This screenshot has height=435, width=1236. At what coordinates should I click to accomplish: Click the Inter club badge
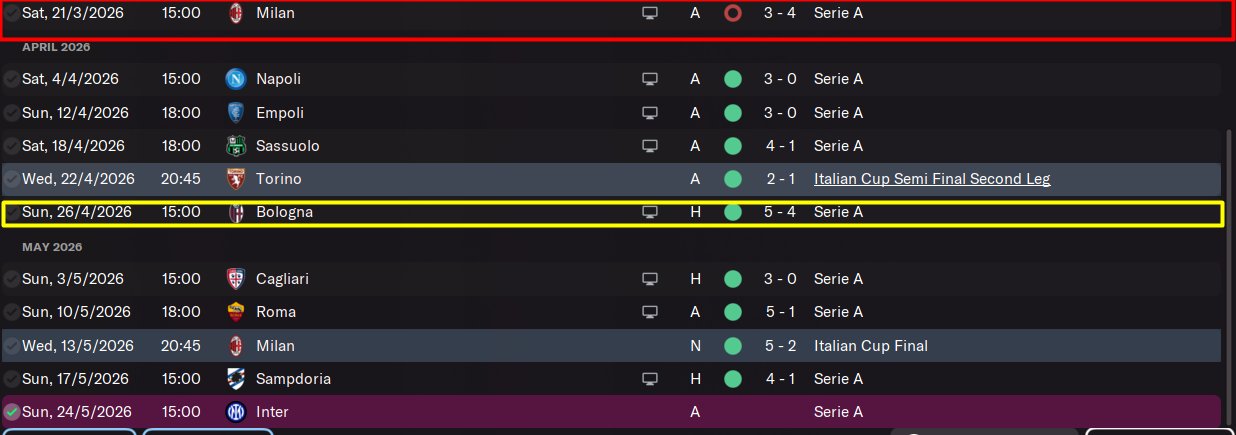[236, 412]
